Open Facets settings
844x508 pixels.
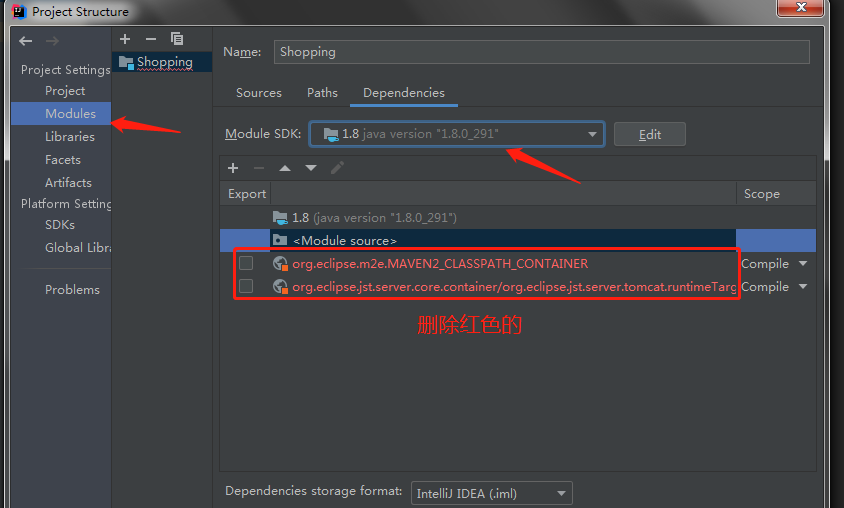point(63,160)
